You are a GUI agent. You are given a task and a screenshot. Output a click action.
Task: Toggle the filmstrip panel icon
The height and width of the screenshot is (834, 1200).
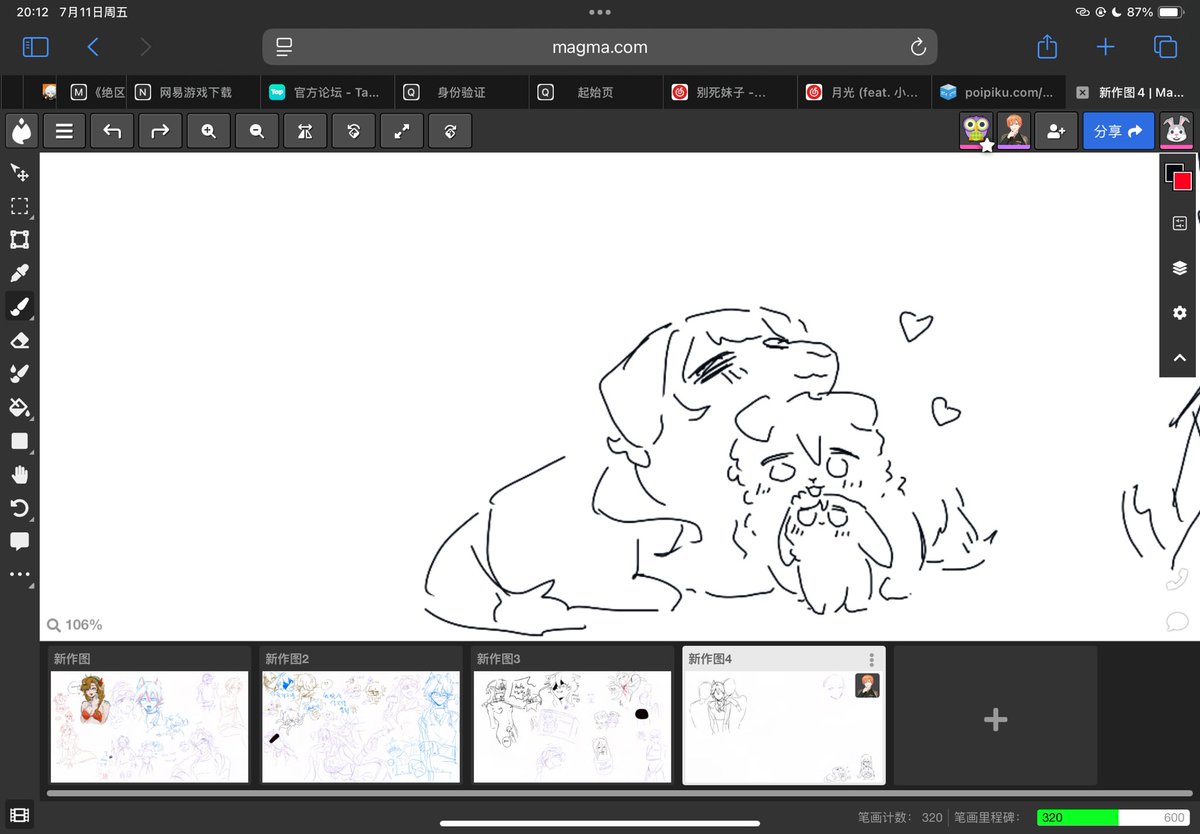coord(19,816)
